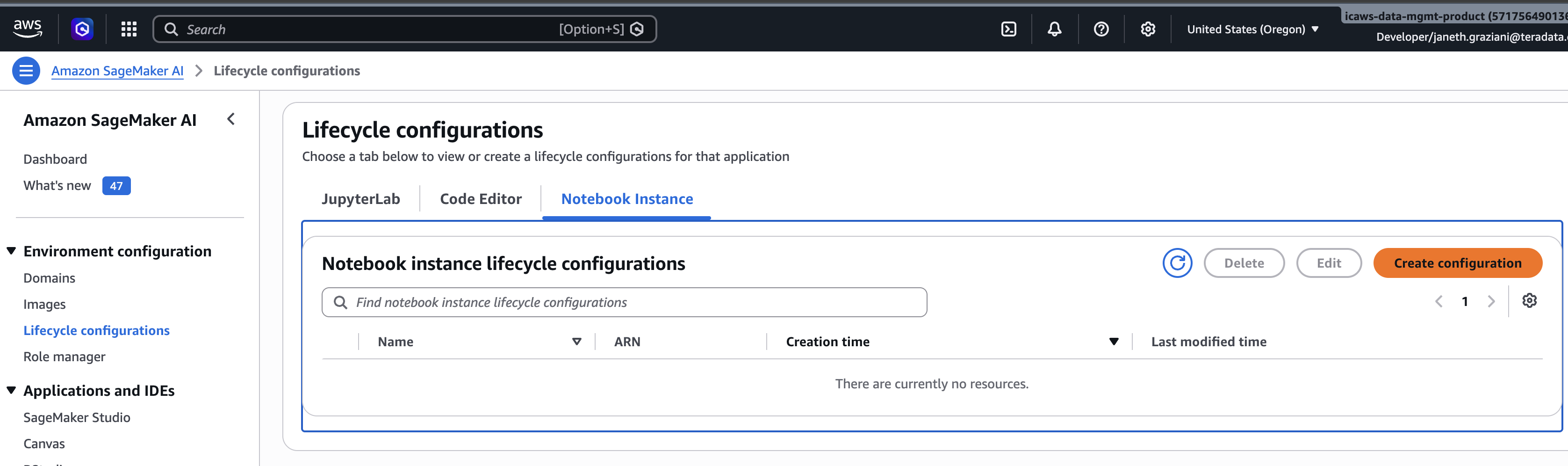Screen dimensions: 1568x466
Task: Select the Notebook Instance tab
Action: tap(626, 198)
